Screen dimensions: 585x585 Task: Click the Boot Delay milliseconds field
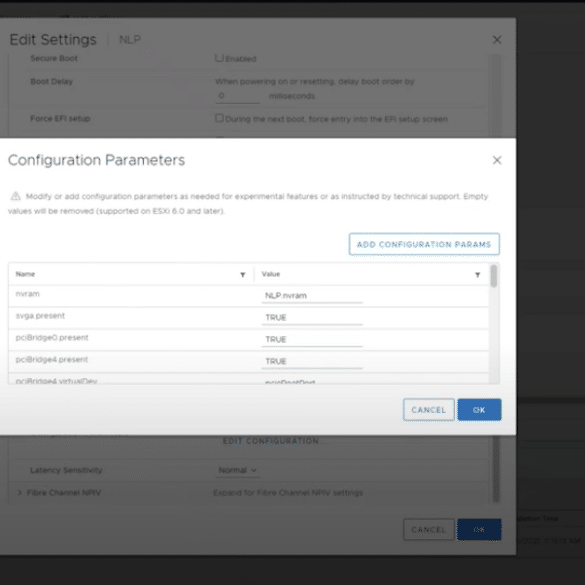pos(237,96)
